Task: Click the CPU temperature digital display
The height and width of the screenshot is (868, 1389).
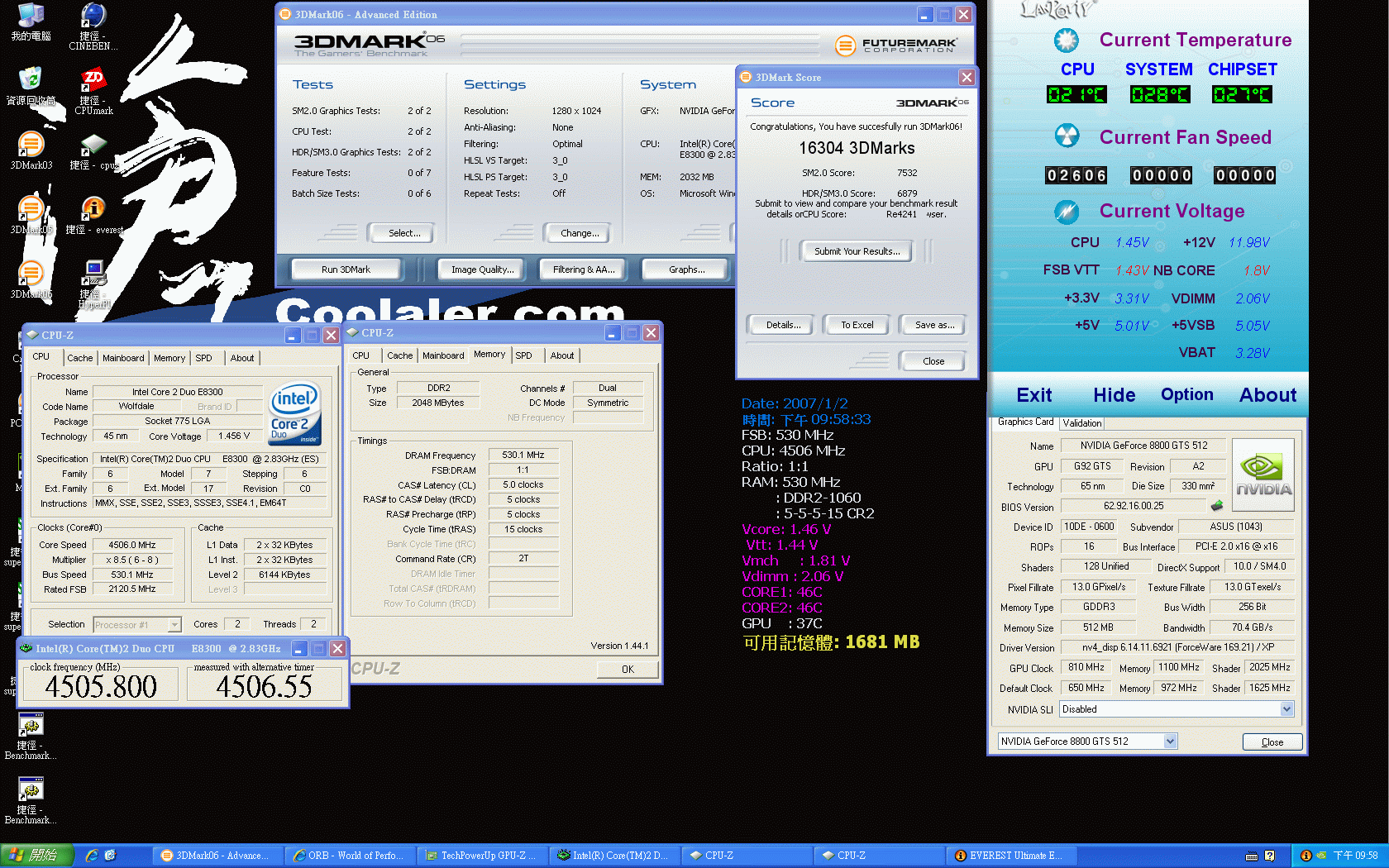Action: (1076, 95)
